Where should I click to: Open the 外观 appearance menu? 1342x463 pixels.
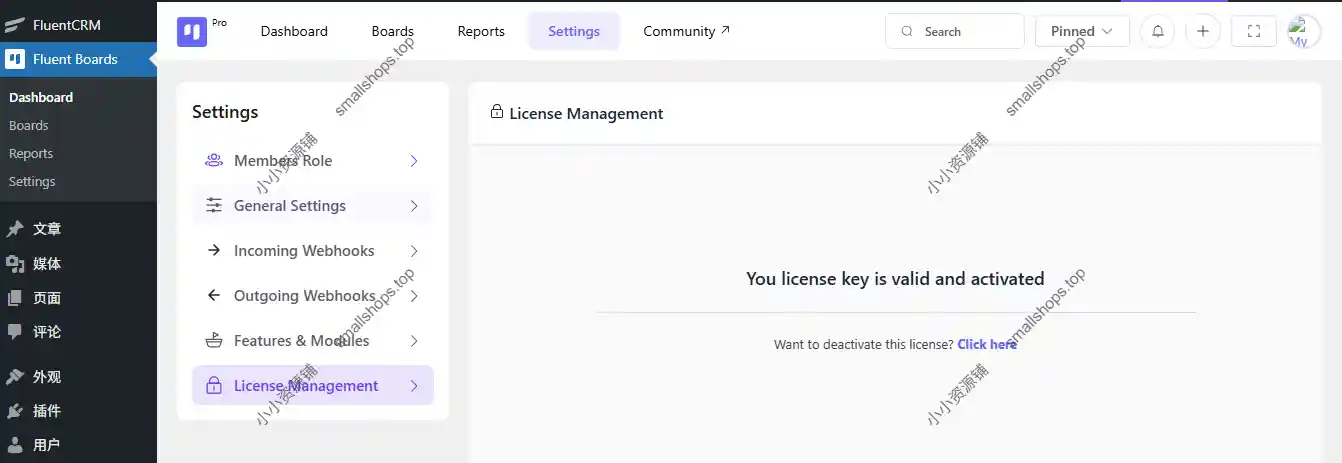(x=78, y=377)
